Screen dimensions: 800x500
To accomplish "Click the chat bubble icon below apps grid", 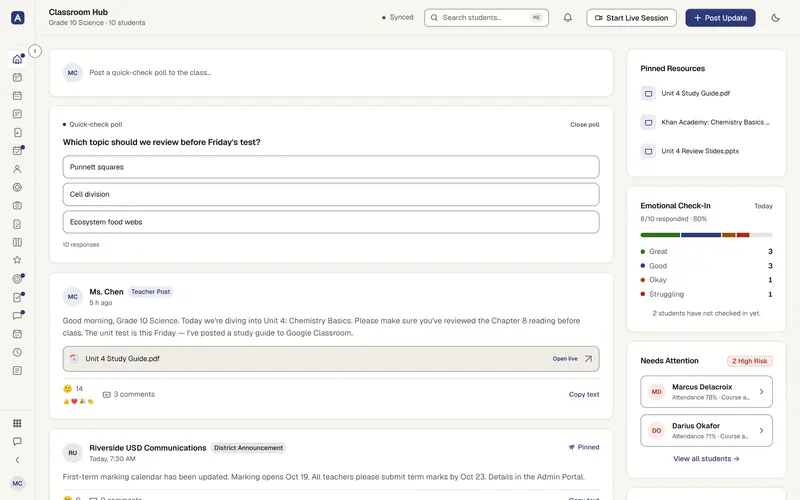I will pos(17,441).
